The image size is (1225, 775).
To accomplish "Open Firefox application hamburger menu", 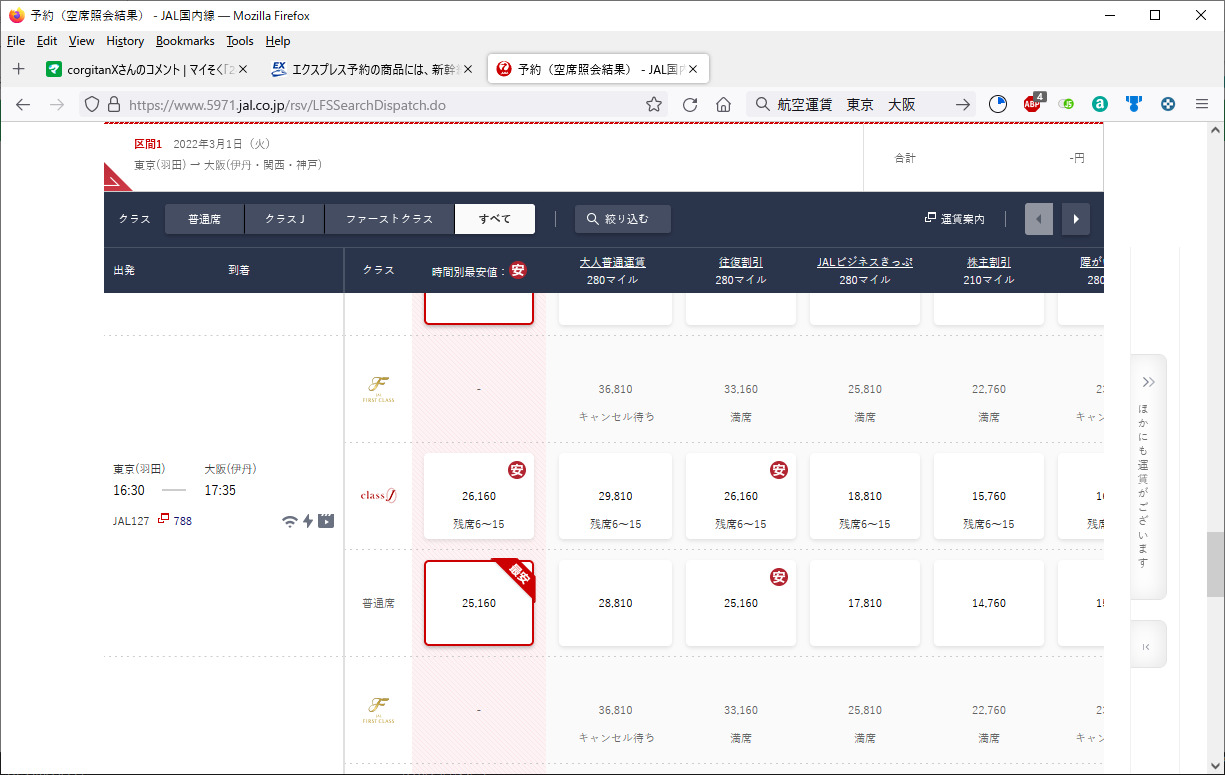I will [x=1202, y=104].
